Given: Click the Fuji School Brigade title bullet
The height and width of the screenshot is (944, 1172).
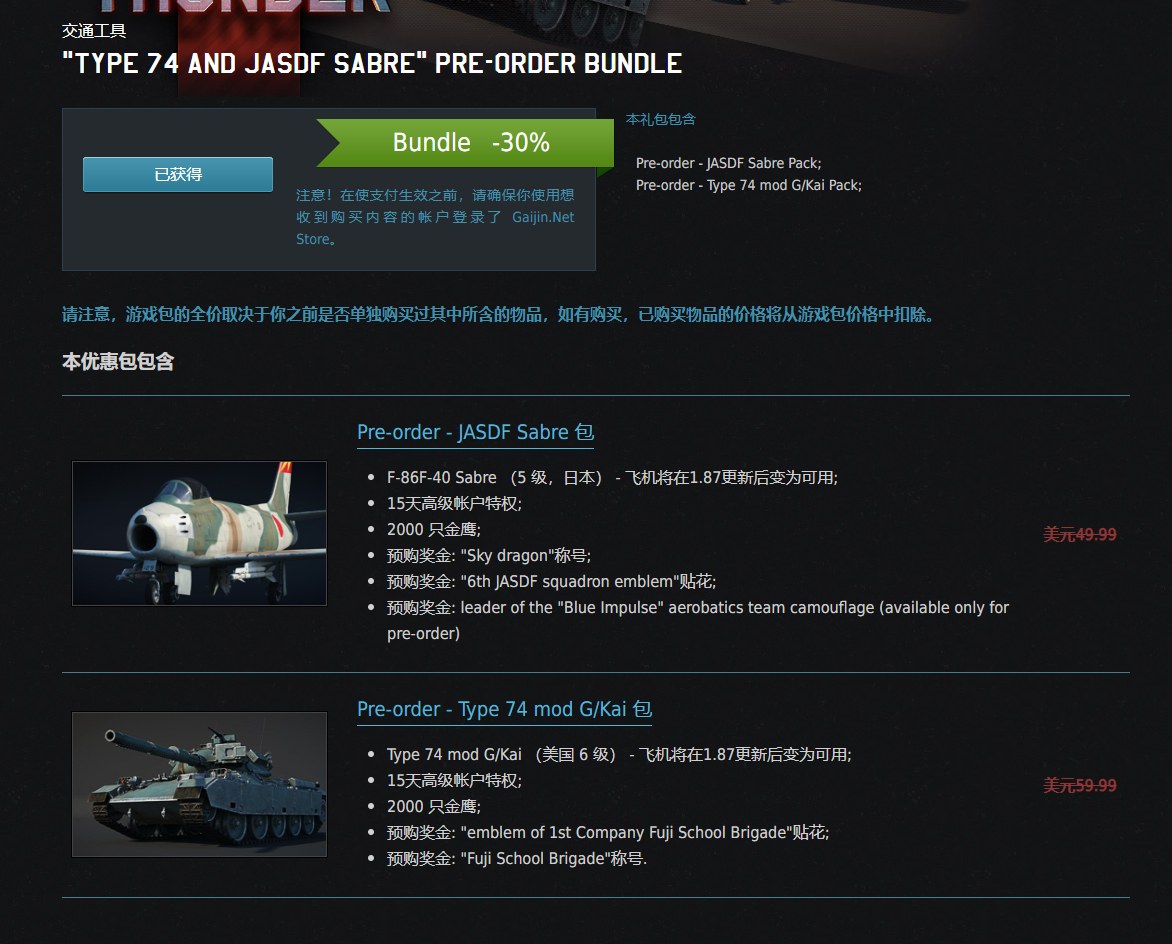Looking at the screenshot, I should (516, 859).
